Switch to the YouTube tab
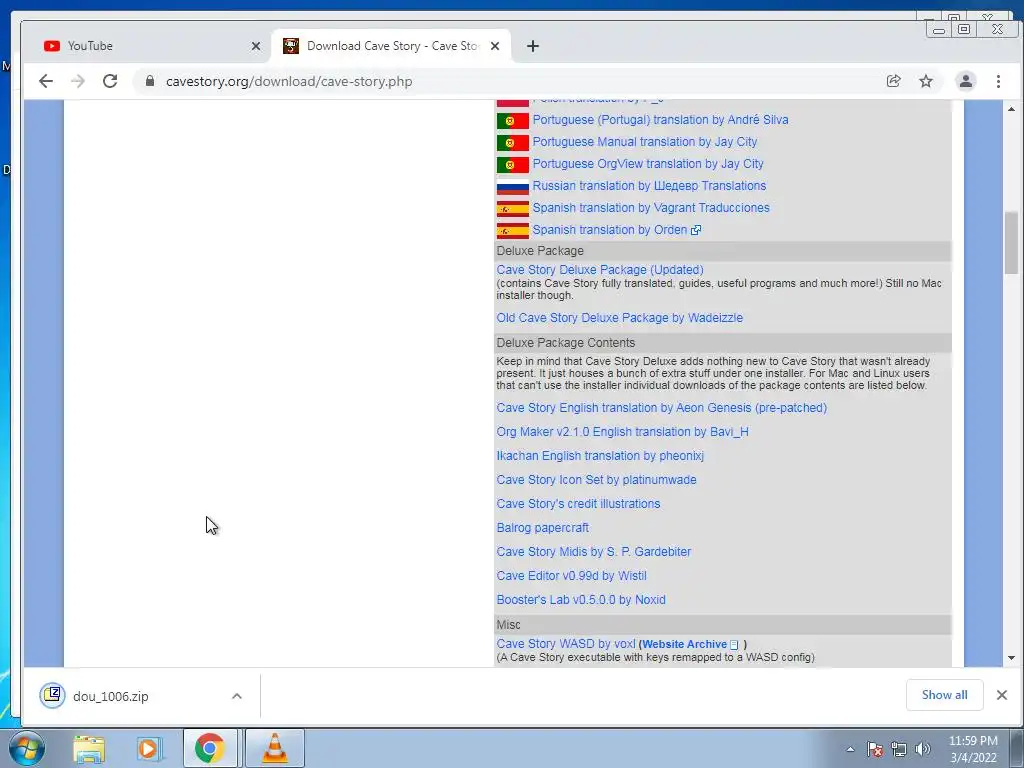 [x=147, y=46]
